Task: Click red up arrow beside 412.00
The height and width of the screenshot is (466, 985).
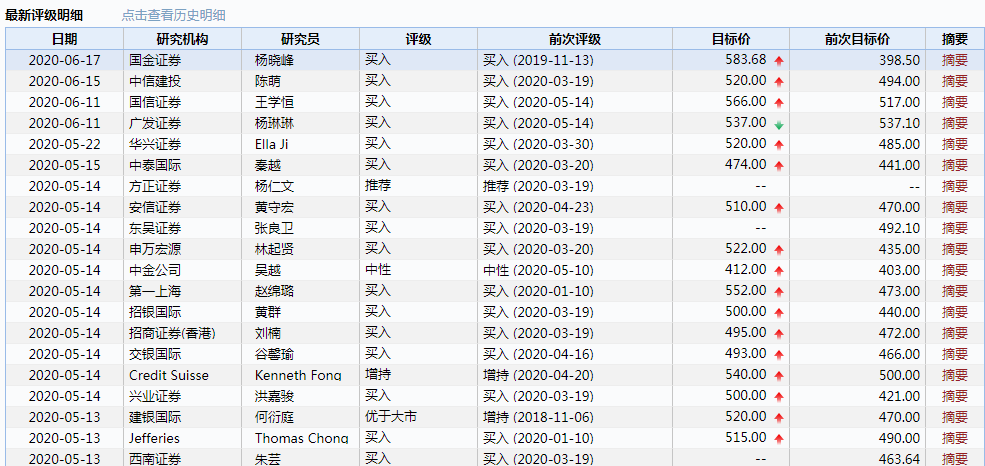Action: (x=779, y=271)
